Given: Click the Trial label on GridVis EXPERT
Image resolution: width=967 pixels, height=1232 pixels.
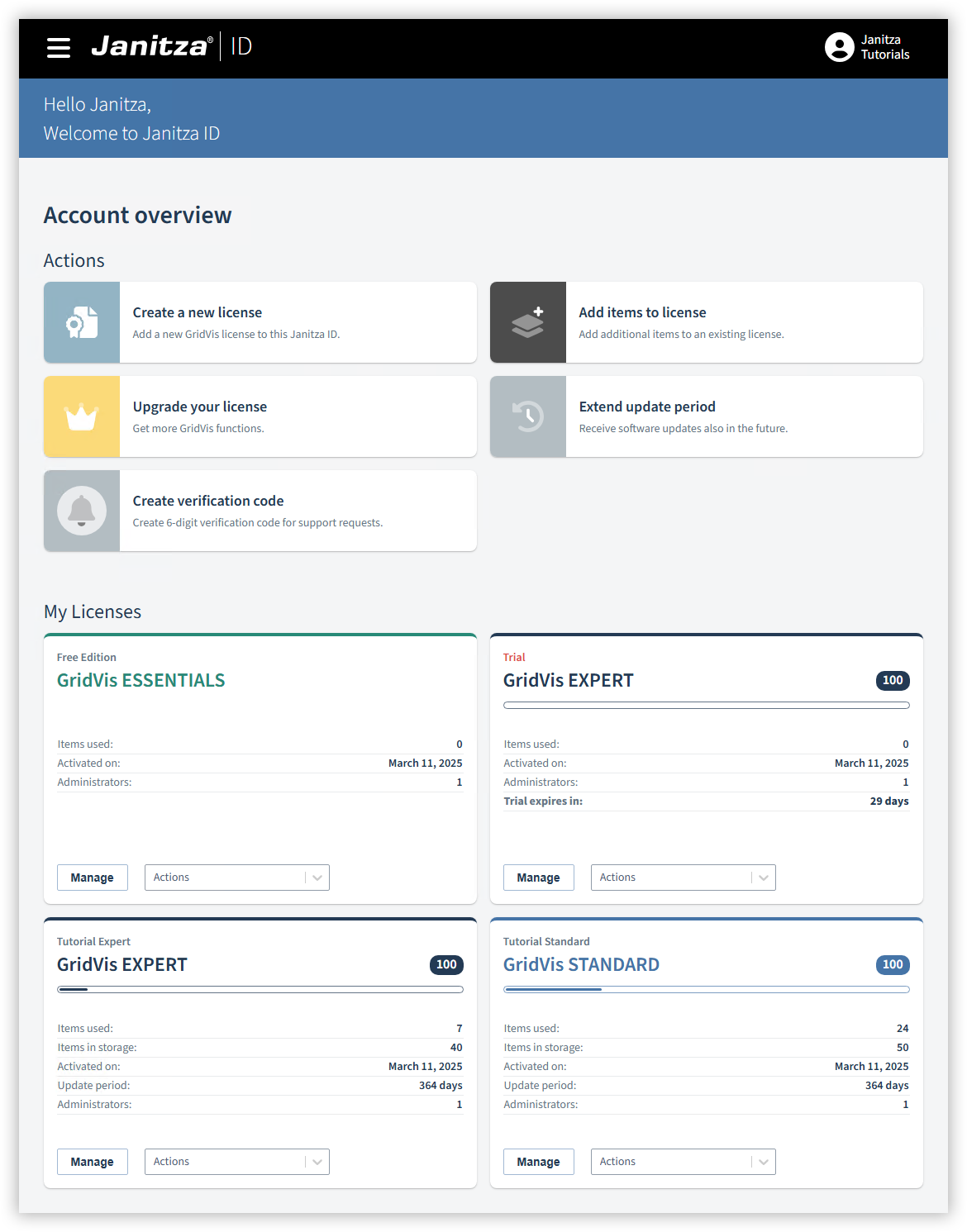Looking at the screenshot, I should 514,657.
